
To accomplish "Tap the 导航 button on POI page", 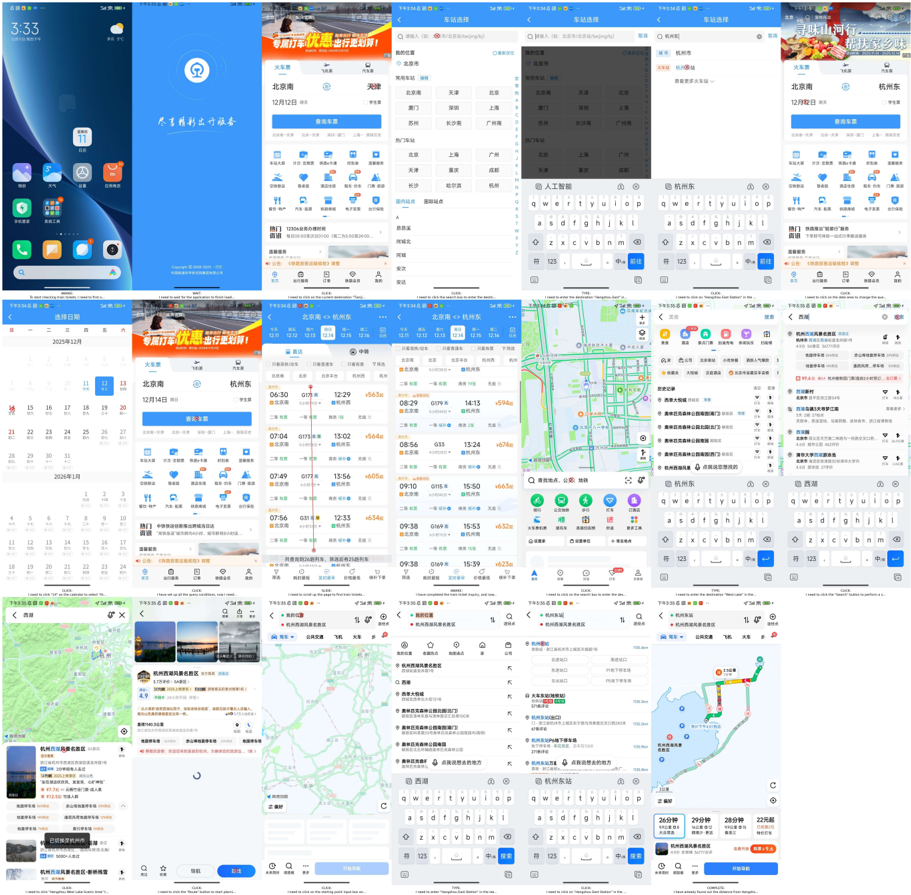I will coord(196,871).
